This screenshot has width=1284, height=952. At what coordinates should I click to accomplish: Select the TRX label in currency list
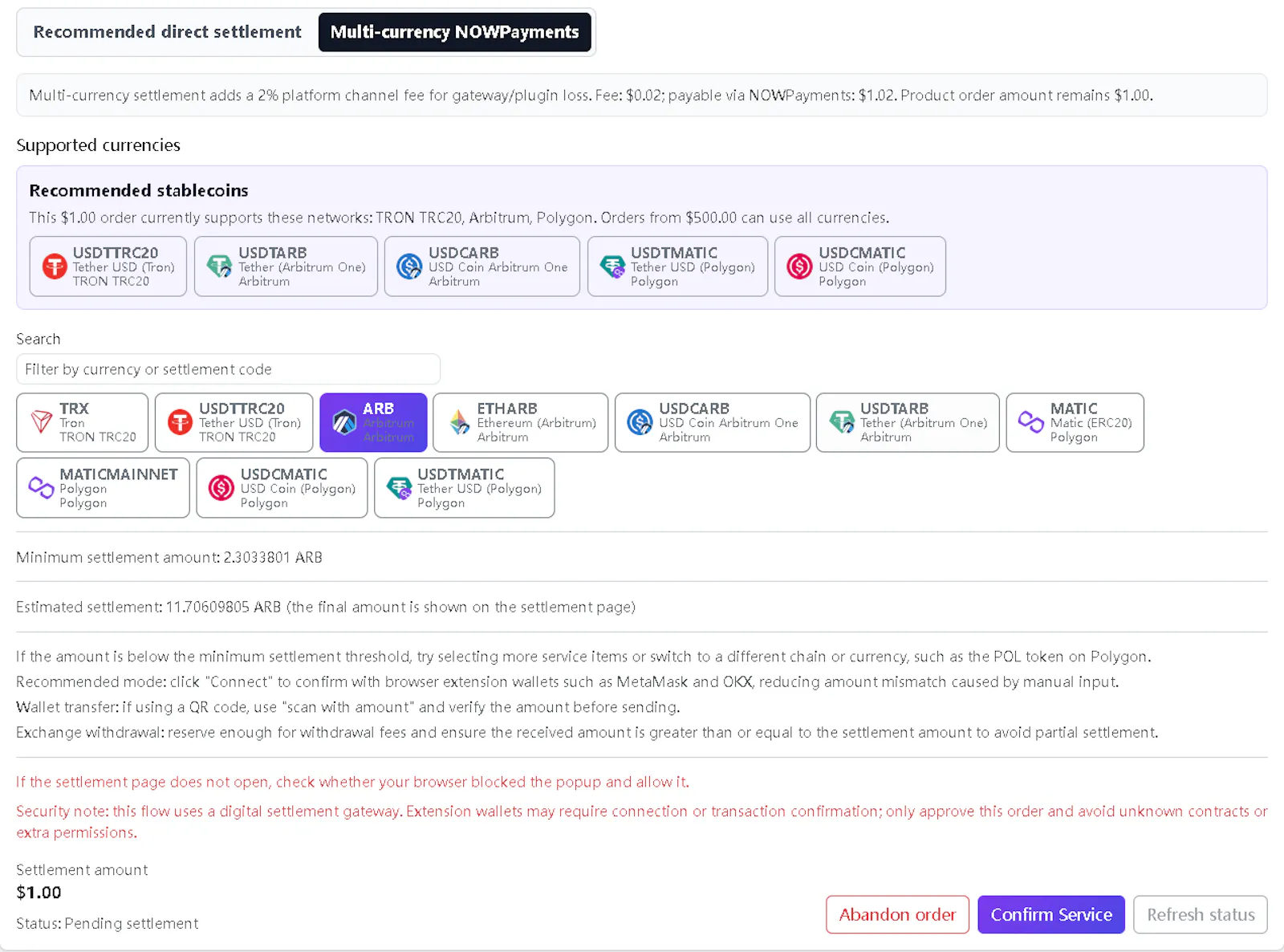tap(74, 409)
